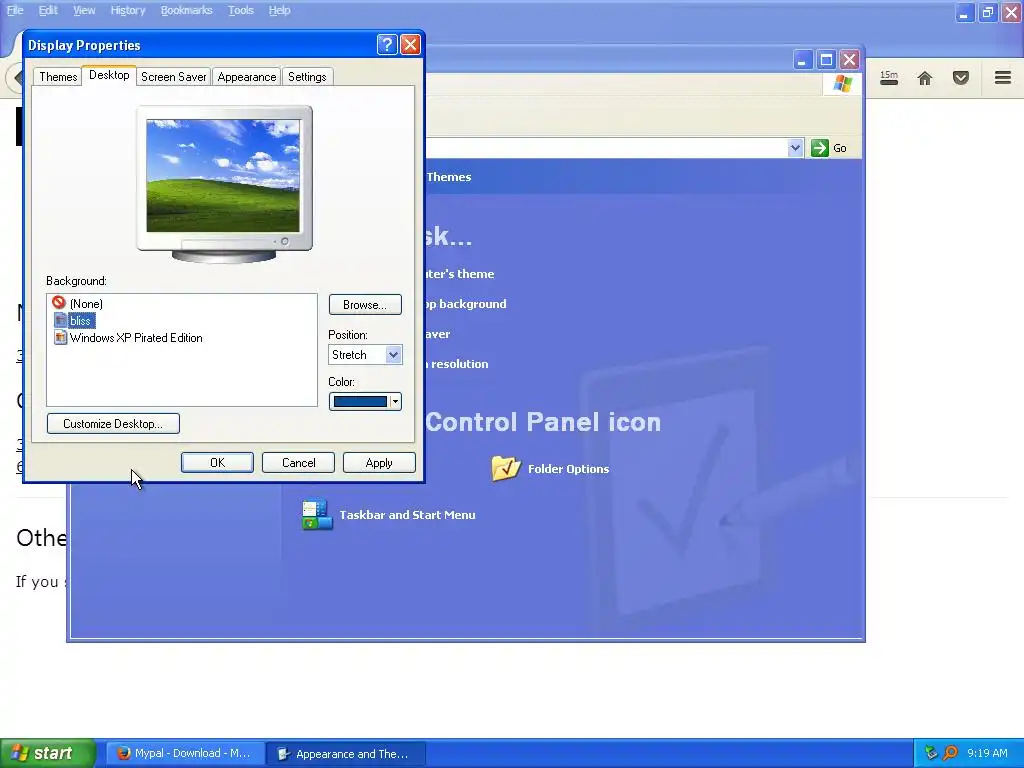
Task: Click Apply in Display Properties
Action: [379, 462]
